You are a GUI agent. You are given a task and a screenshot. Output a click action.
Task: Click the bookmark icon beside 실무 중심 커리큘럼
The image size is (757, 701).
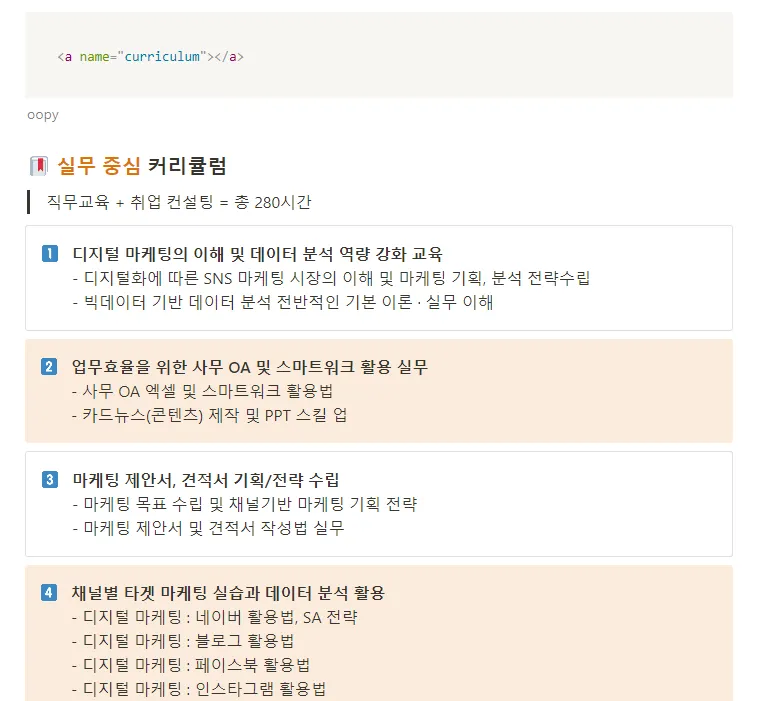pos(40,166)
